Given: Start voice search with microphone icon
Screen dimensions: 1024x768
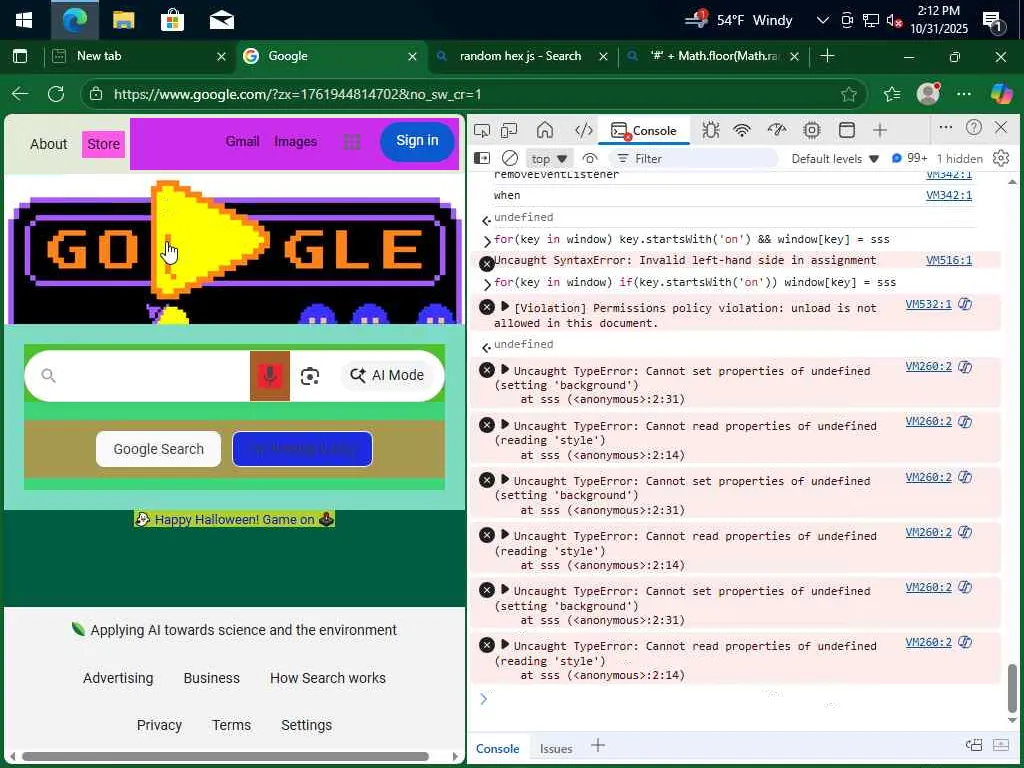Looking at the screenshot, I should [x=270, y=376].
